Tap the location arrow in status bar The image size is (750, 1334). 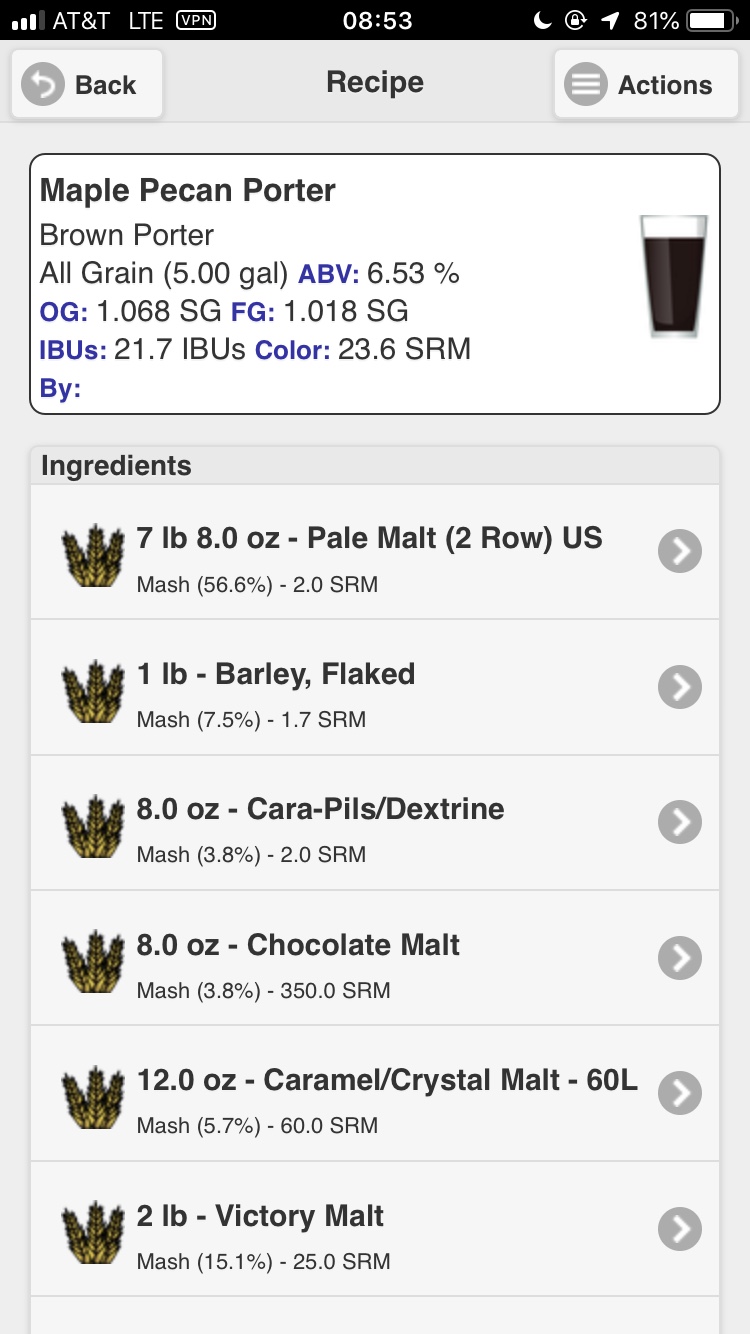pyautogui.click(x=610, y=20)
